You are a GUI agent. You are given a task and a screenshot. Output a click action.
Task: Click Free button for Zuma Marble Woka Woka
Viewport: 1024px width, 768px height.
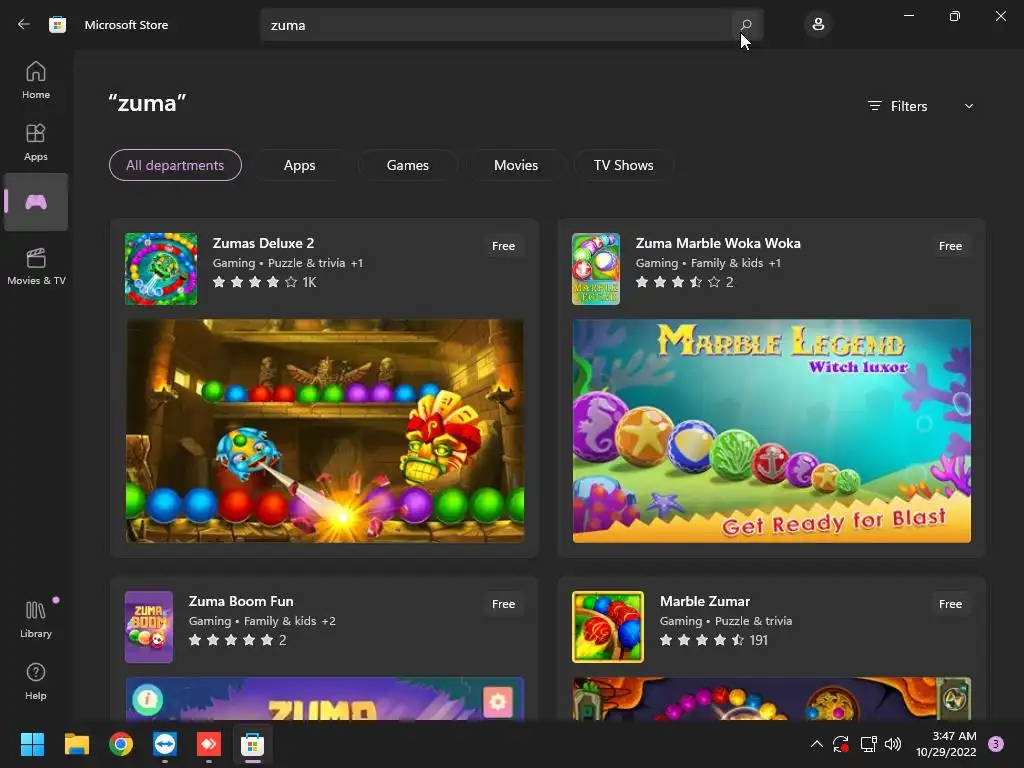click(950, 246)
